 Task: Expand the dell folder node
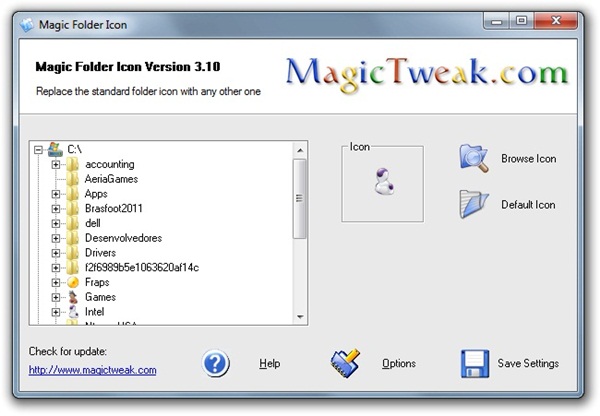click(56, 223)
